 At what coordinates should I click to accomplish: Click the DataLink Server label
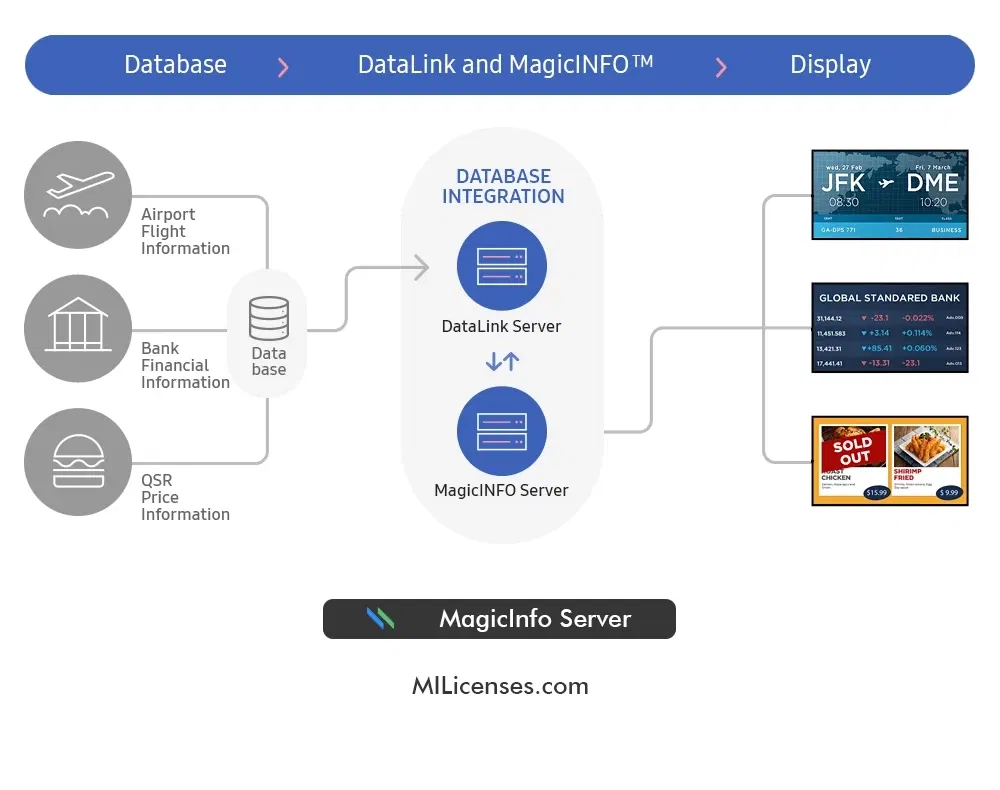[x=501, y=326]
